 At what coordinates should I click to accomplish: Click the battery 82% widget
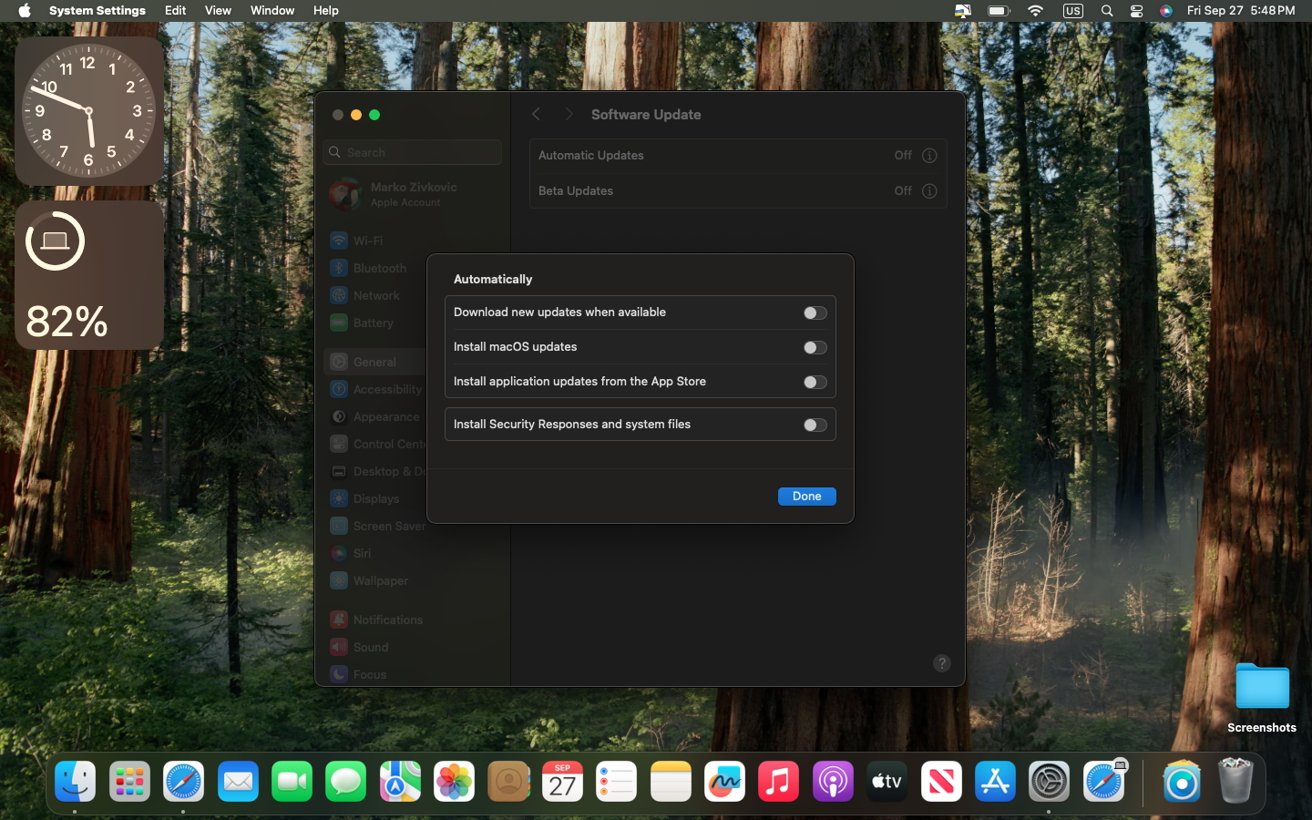coord(89,275)
